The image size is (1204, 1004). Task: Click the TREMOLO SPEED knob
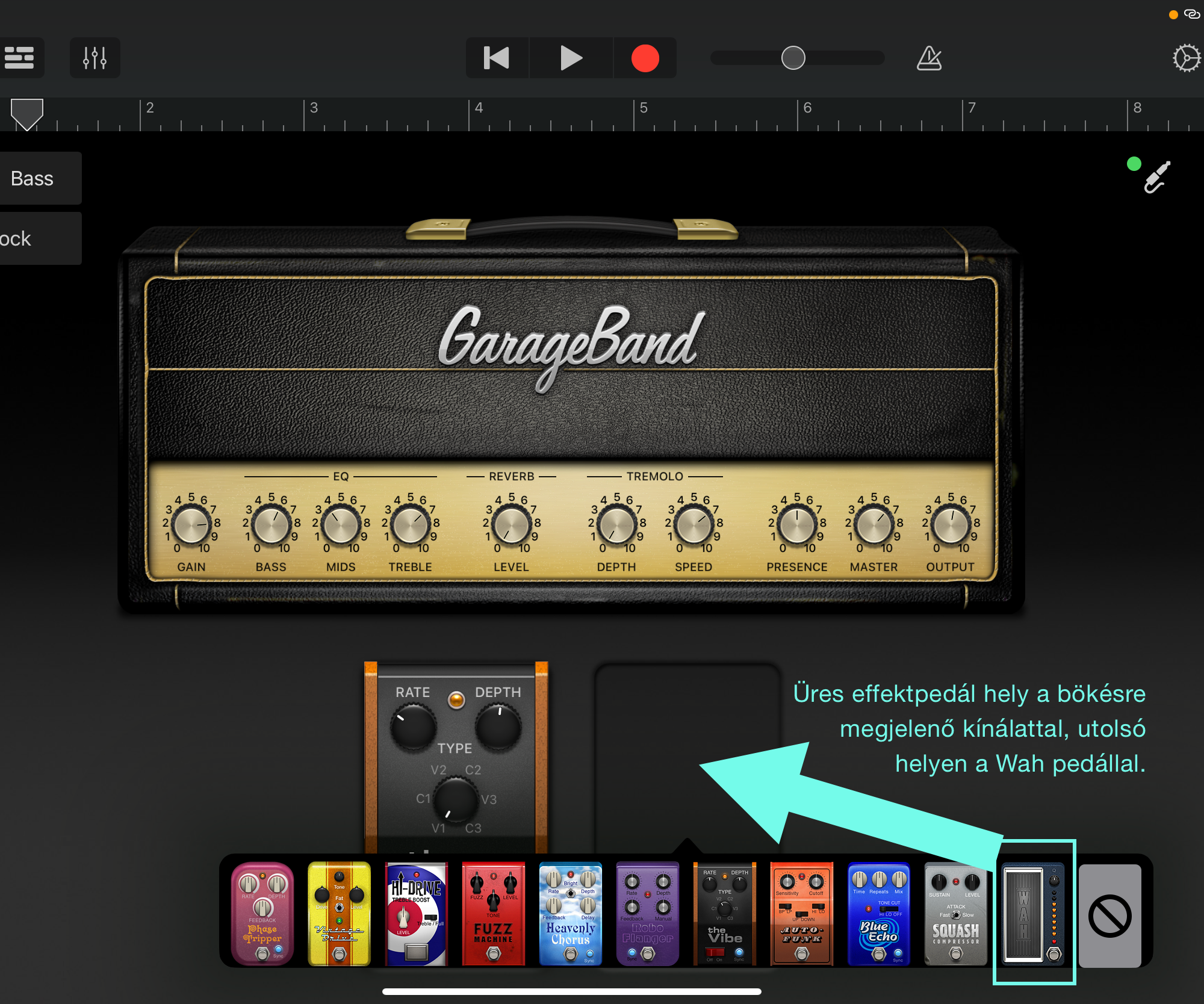[x=694, y=525]
